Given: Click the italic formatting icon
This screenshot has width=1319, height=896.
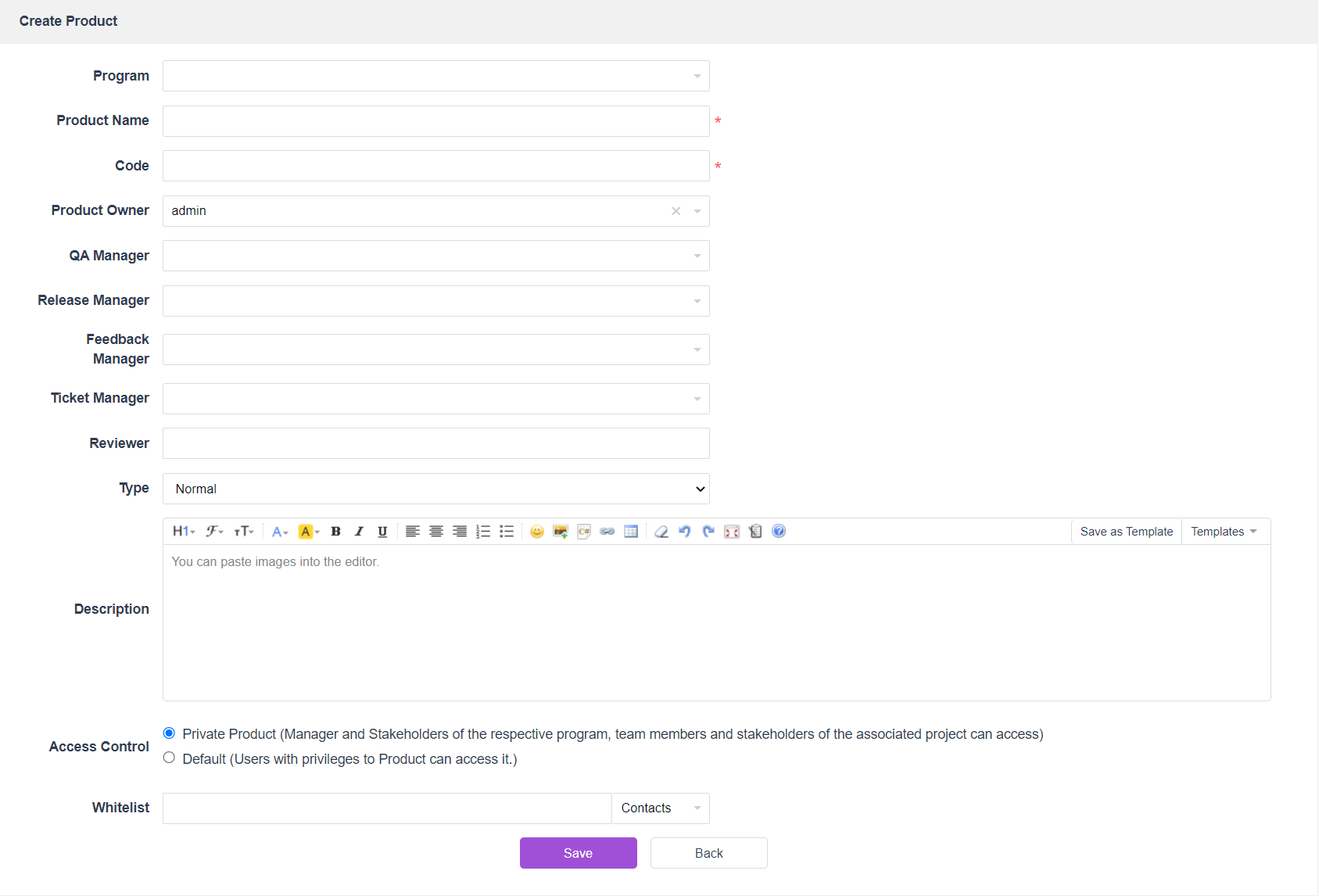Looking at the screenshot, I should click(359, 532).
